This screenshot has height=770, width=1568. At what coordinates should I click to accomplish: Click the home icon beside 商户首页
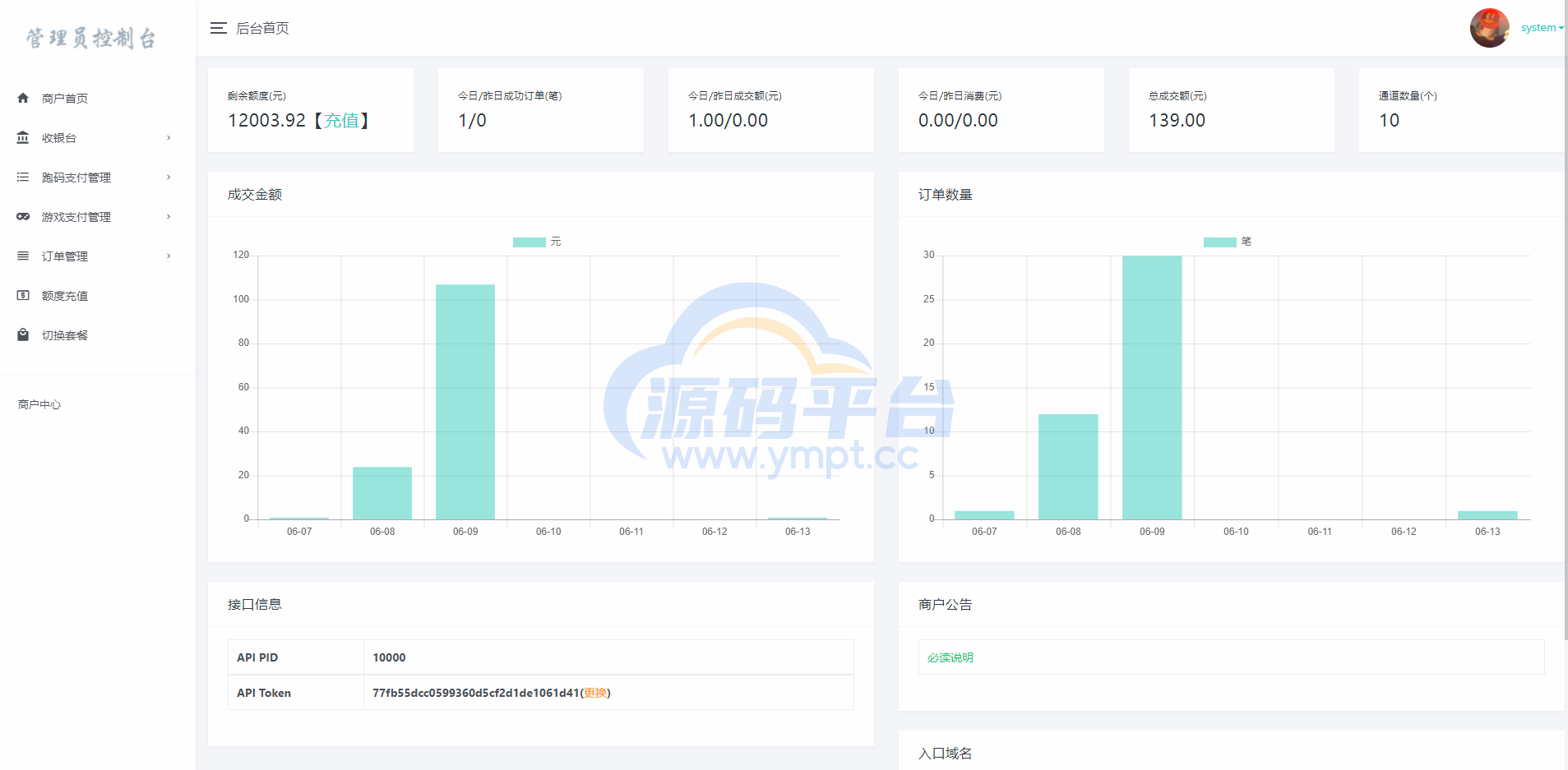pyautogui.click(x=23, y=98)
